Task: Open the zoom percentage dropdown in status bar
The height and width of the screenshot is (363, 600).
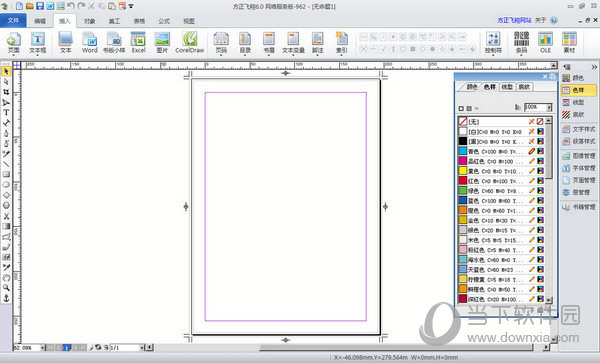Action: 42,348
